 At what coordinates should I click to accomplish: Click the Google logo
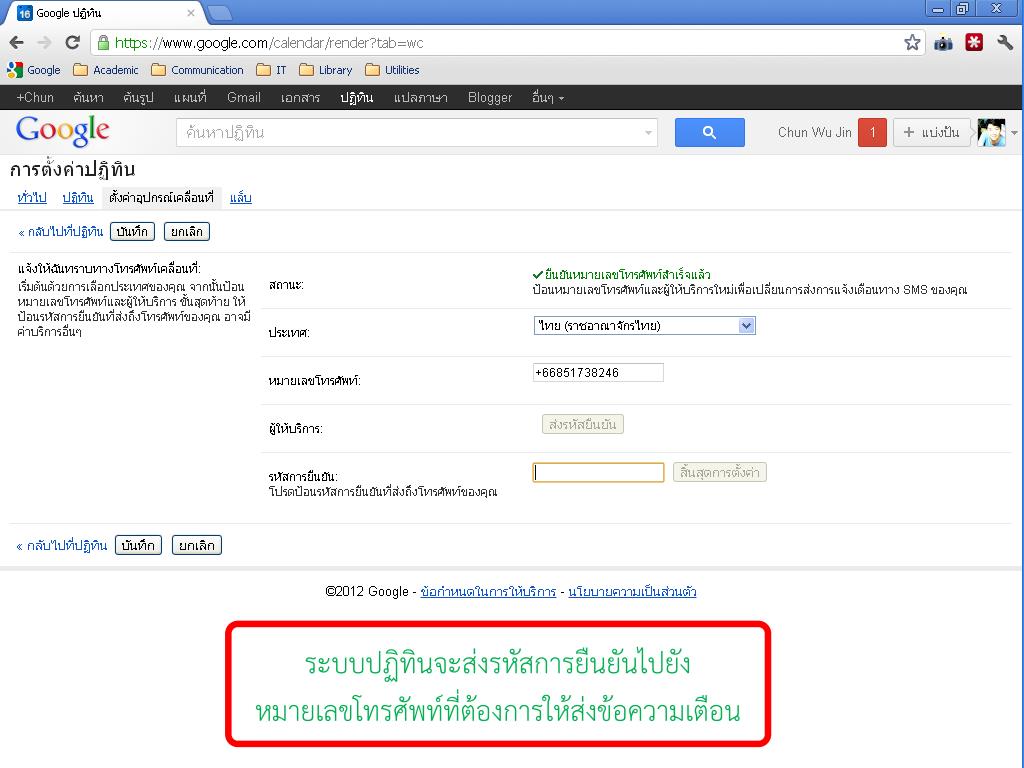pyautogui.click(x=63, y=131)
